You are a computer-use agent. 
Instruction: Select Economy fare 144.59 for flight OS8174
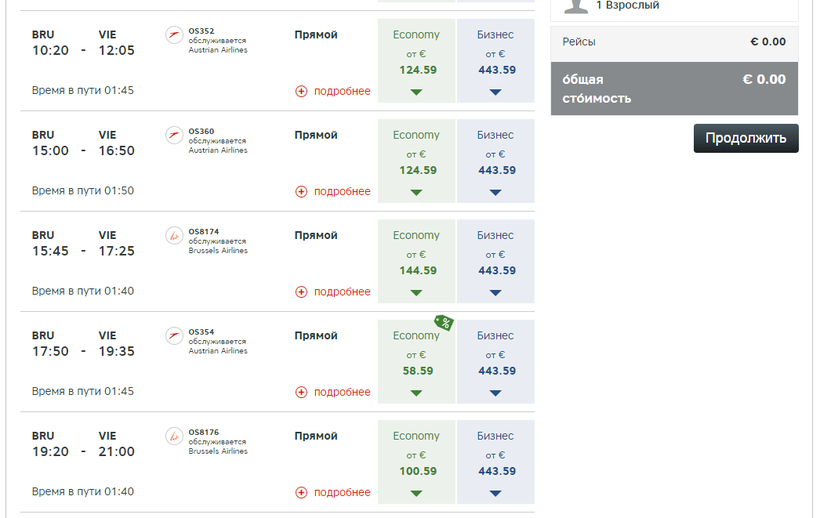[416, 270]
